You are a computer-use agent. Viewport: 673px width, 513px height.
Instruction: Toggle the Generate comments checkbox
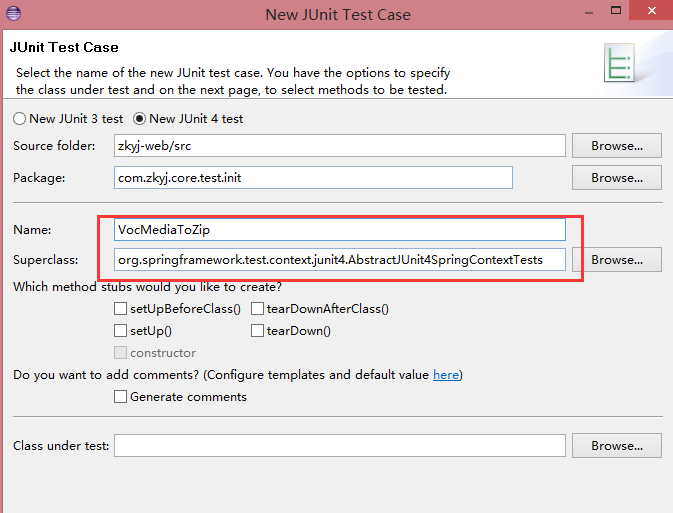pyautogui.click(x=121, y=396)
